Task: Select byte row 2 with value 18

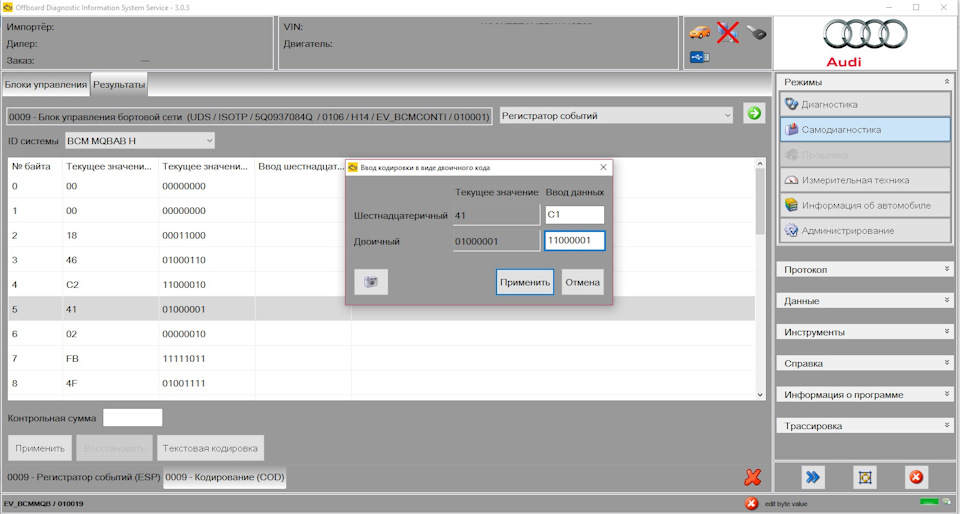Action: pos(381,235)
